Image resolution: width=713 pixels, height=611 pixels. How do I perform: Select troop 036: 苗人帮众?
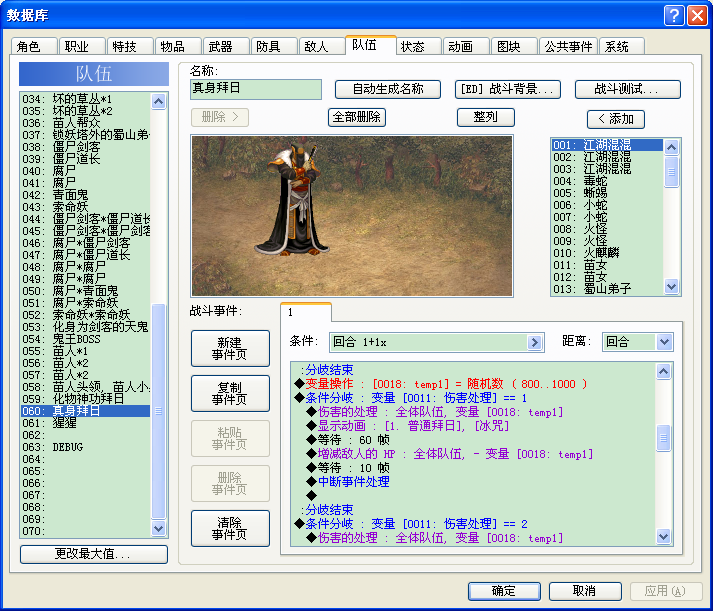tap(85, 123)
